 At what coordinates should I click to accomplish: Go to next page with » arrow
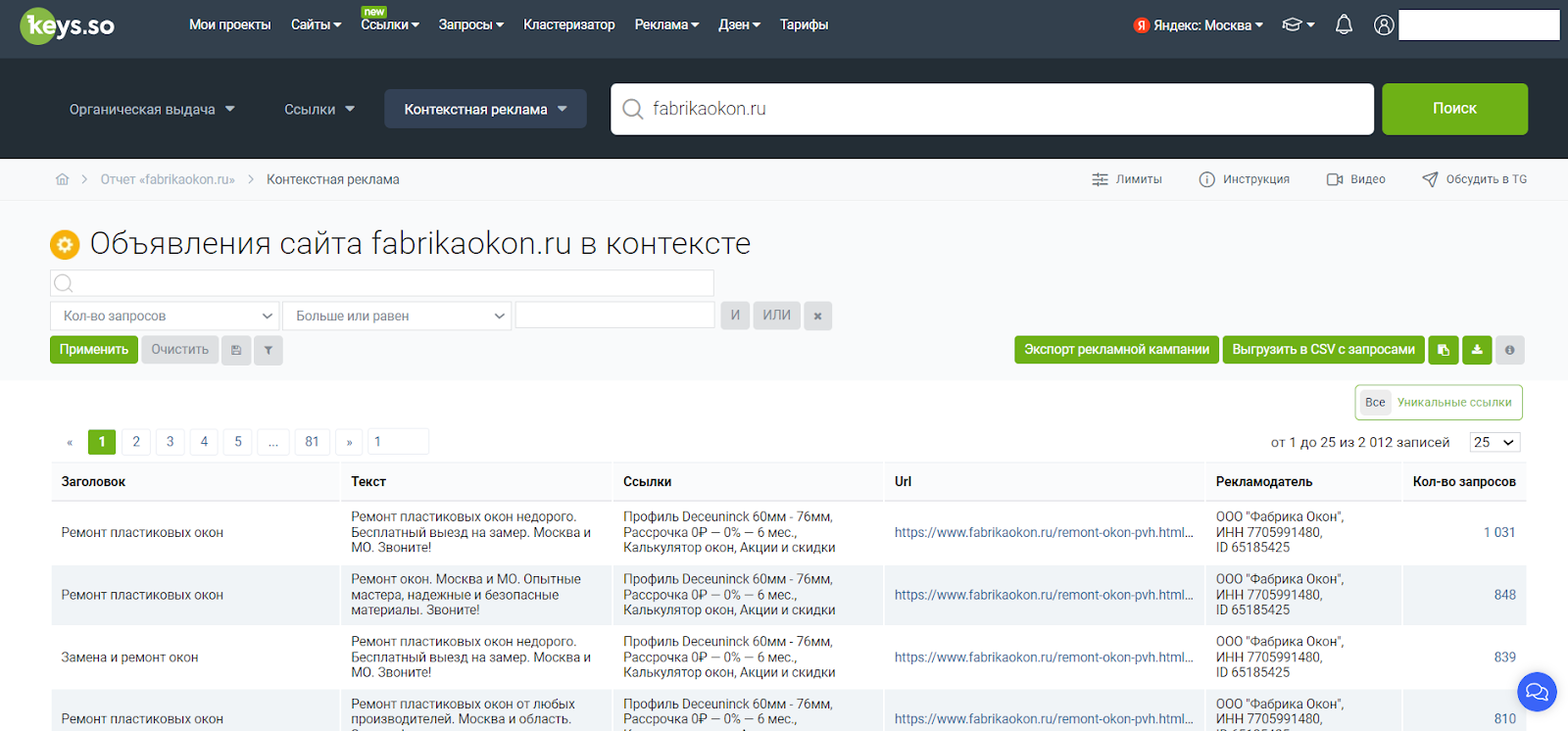pos(349,442)
